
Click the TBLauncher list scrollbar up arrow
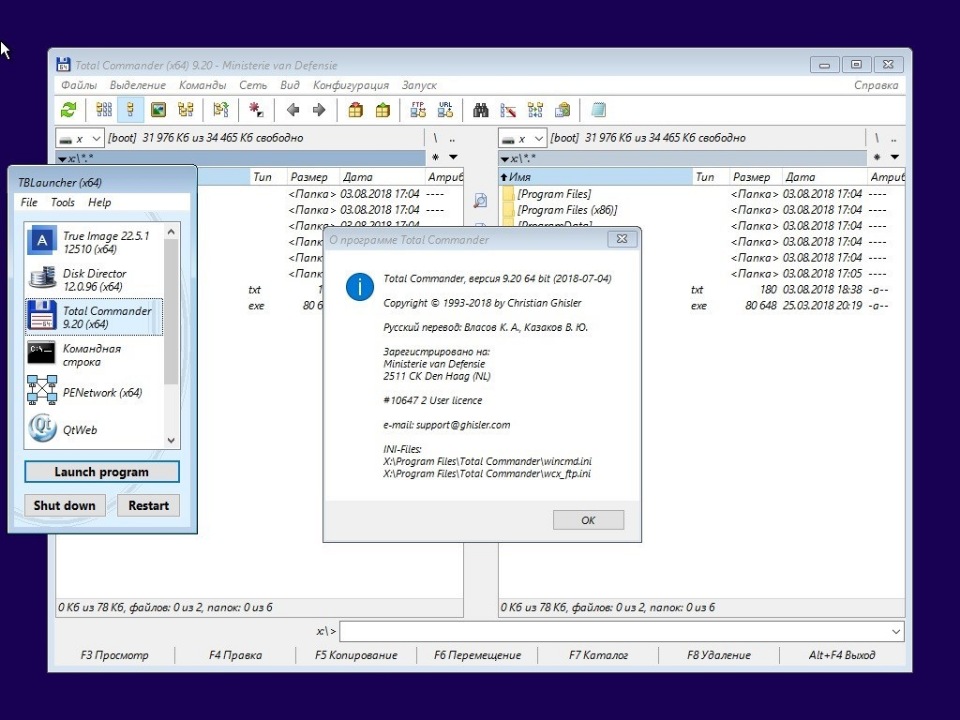[171, 232]
